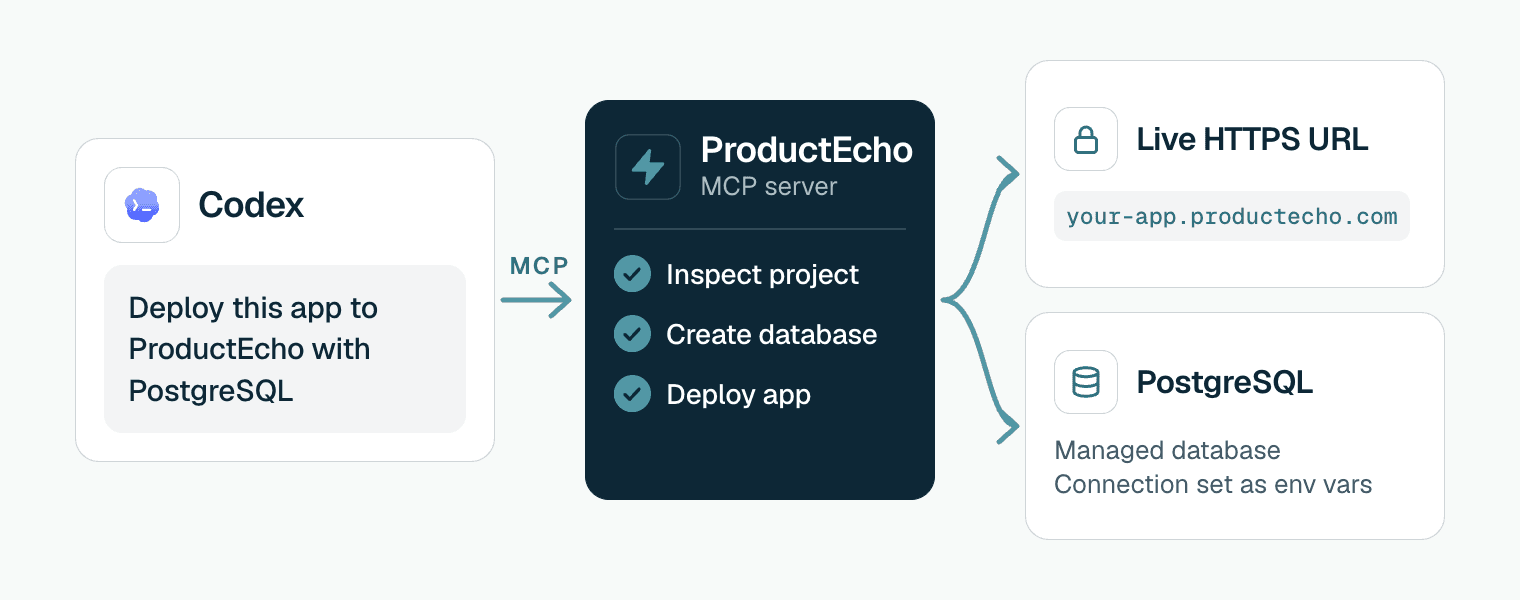Click the database cylinder icon beside PostgreSQL
The image size is (1520, 600).
point(1086,382)
